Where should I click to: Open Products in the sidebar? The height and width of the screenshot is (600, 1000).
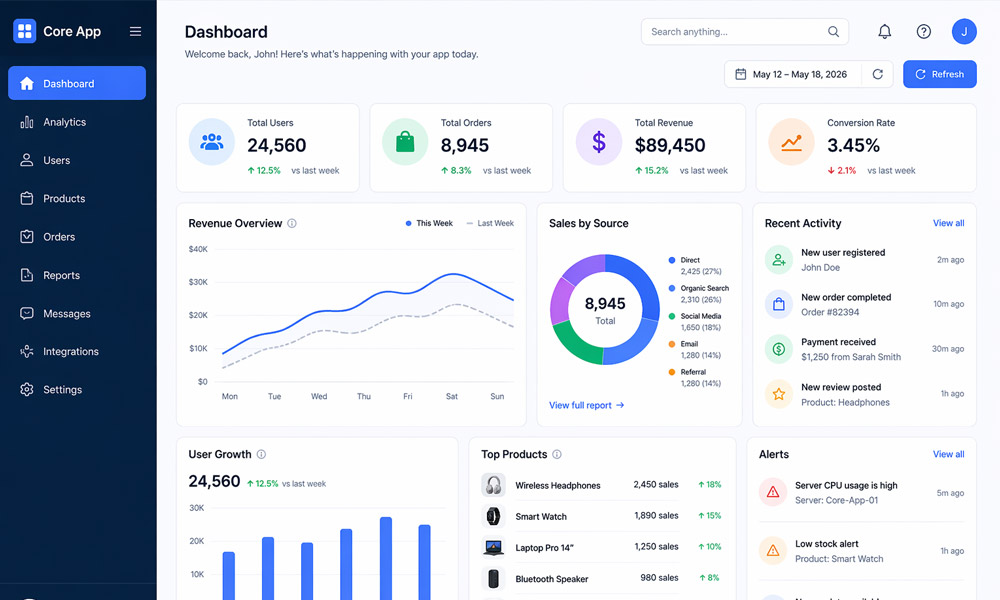click(x=77, y=198)
